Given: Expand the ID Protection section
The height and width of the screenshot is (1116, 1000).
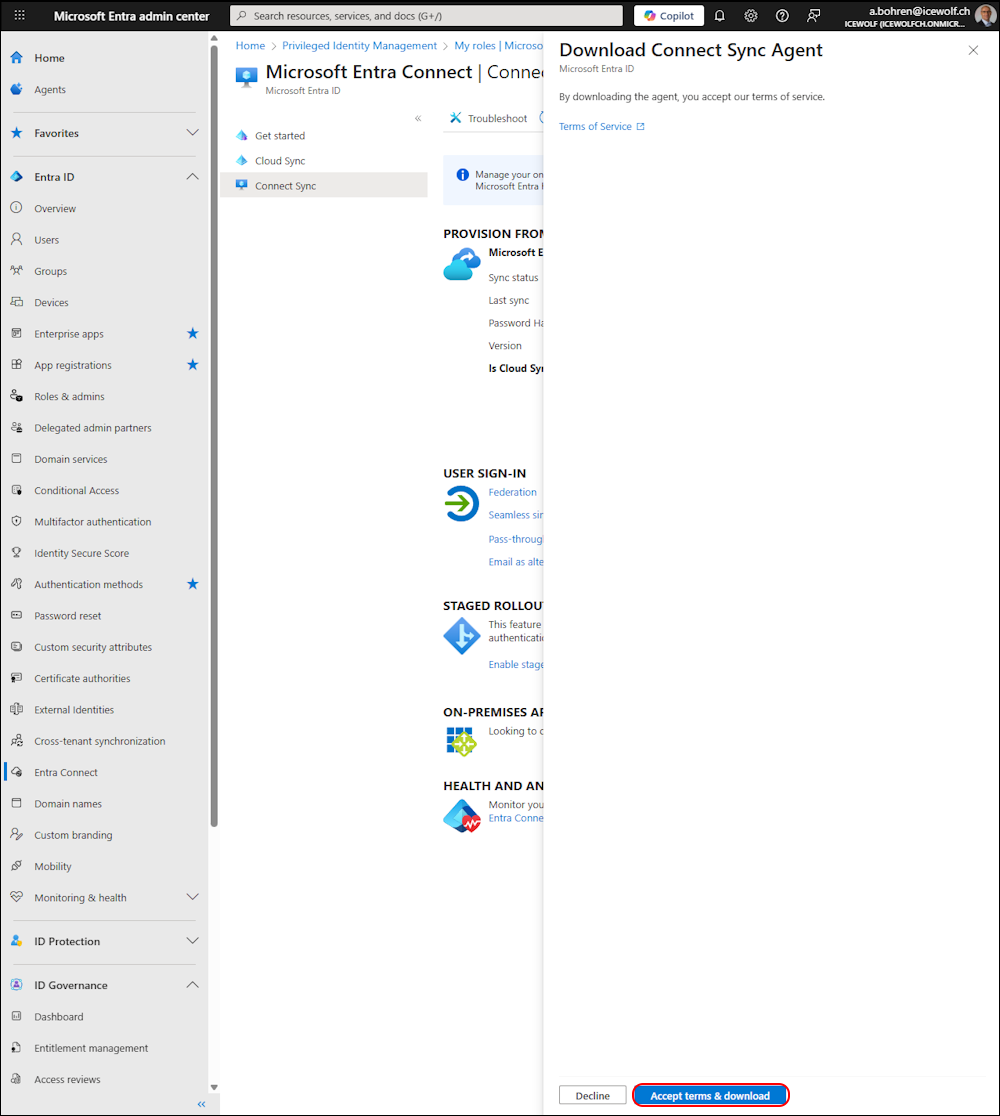Looking at the screenshot, I should (x=192, y=942).
